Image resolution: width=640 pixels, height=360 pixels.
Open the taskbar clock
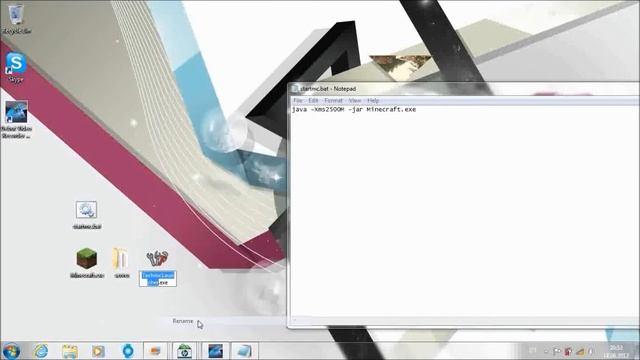(x=617, y=351)
